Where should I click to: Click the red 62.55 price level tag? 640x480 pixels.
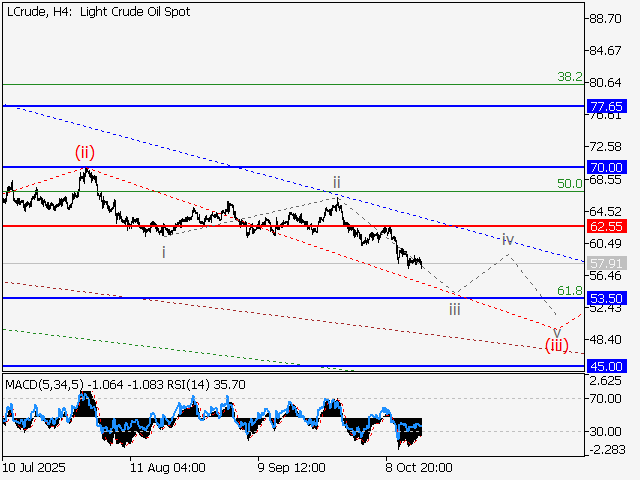point(607,227)
